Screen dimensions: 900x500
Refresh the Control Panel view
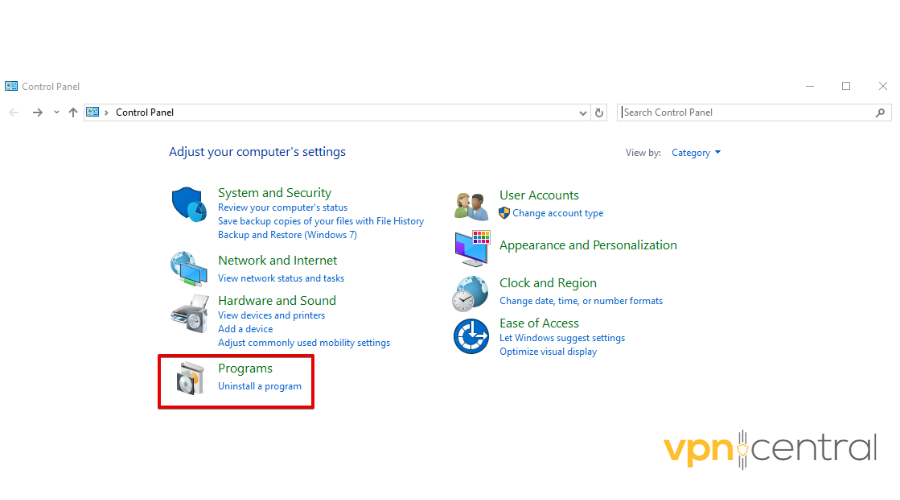(600, 113)
